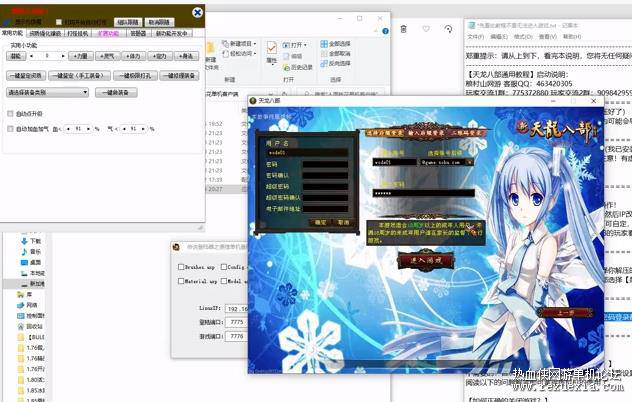Open the @game.sohu.com domain dropdown
This screenshot has height=402, width=632.
[x=469, y=162]
